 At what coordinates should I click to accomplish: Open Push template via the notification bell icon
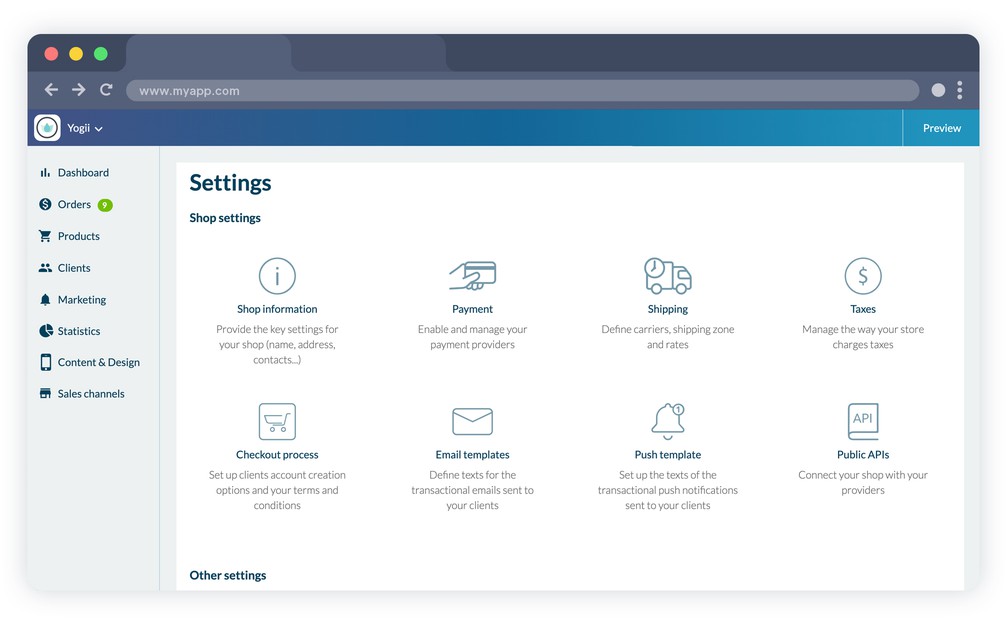pos(668,421)
